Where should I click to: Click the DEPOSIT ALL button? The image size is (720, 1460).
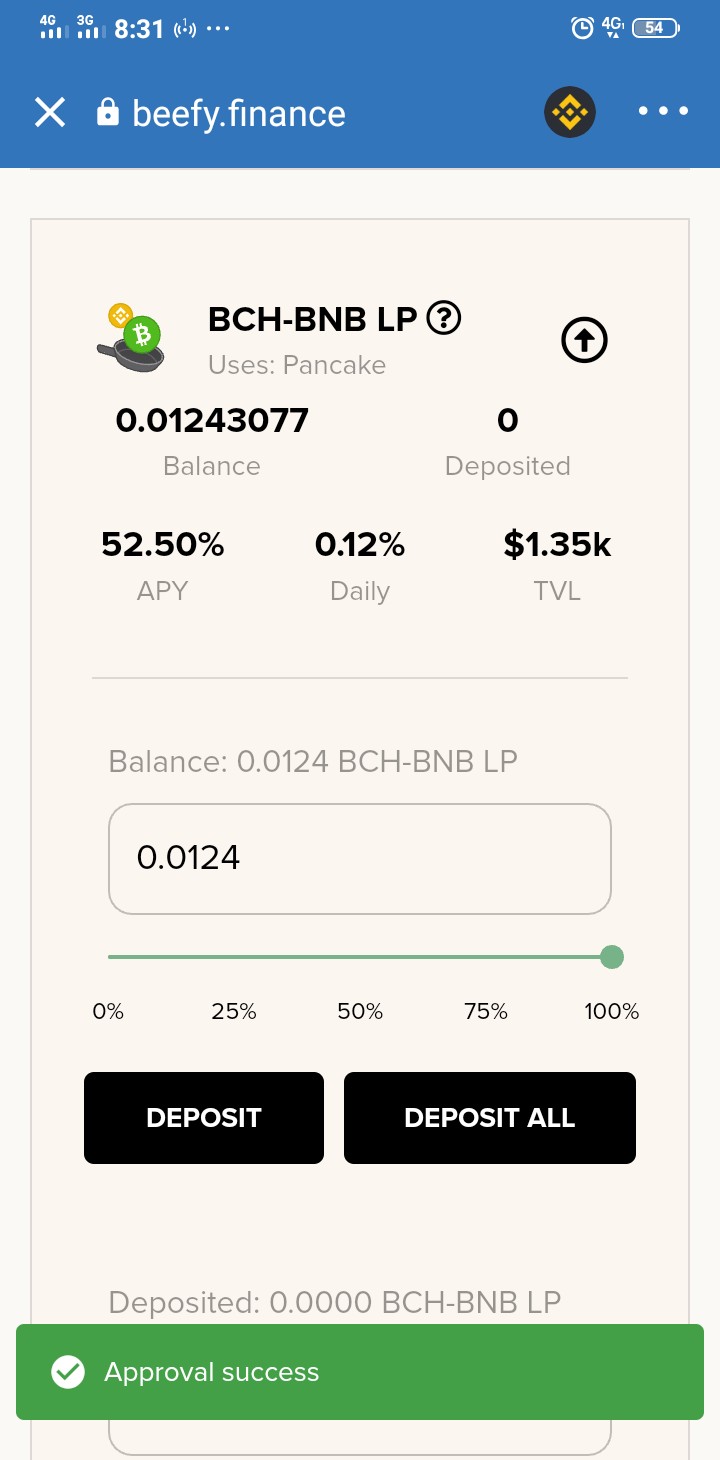[490, 1118]
